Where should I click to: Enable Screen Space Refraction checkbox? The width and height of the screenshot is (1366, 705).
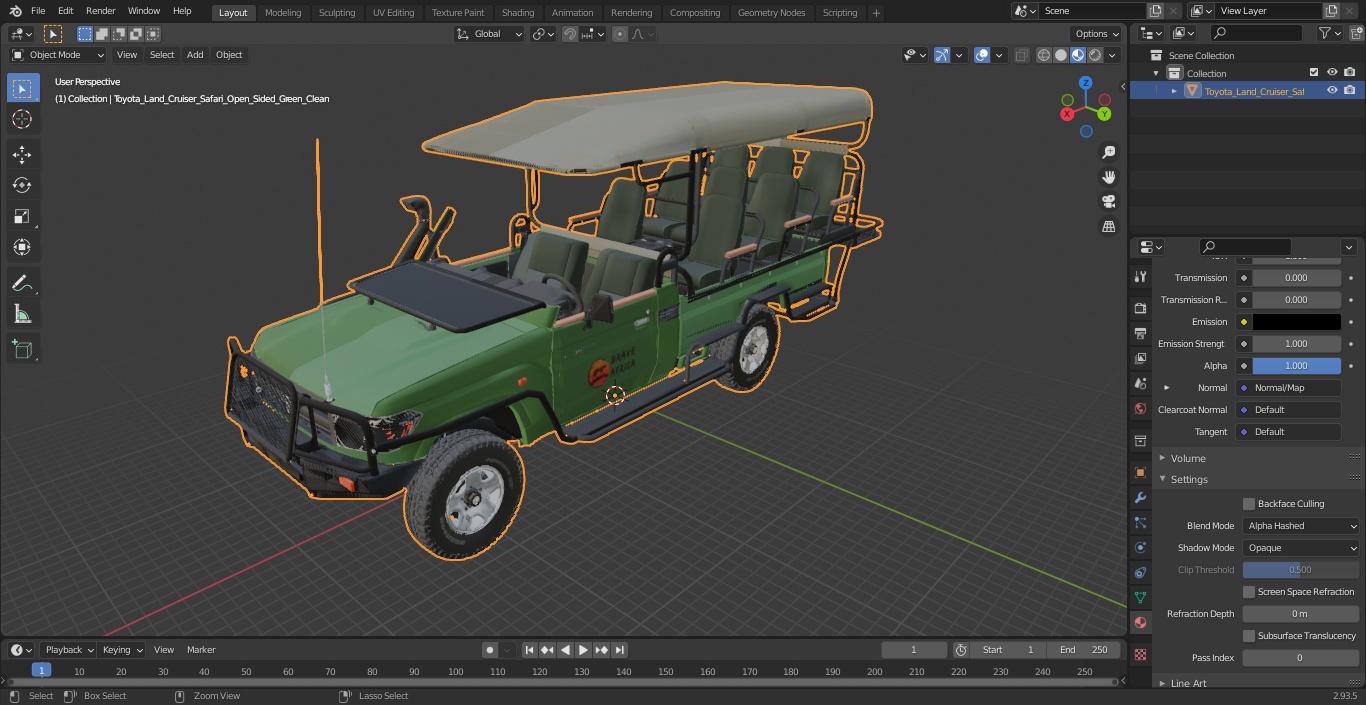1249,592
